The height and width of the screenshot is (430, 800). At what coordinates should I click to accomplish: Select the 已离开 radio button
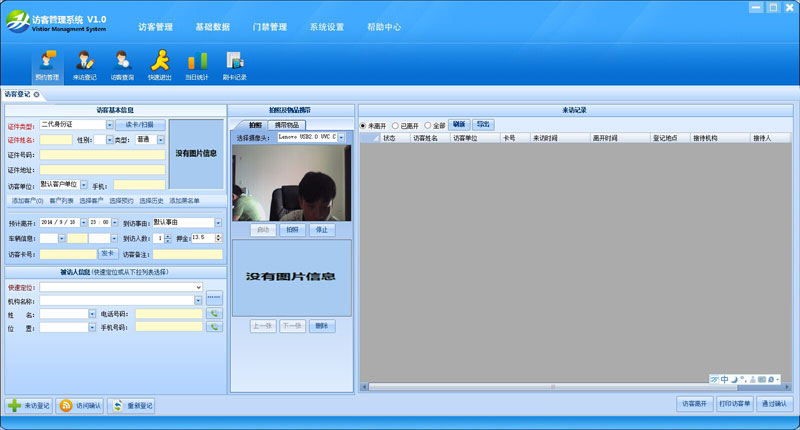click(395, 125)
